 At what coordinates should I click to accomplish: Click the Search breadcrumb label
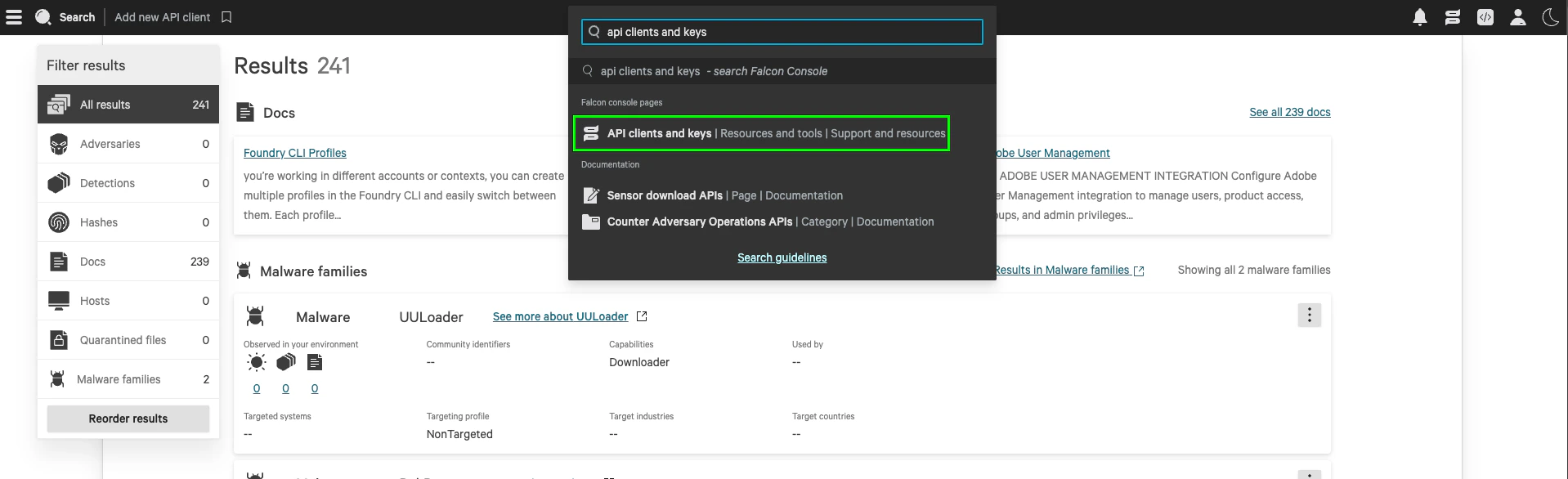(77, 17)
